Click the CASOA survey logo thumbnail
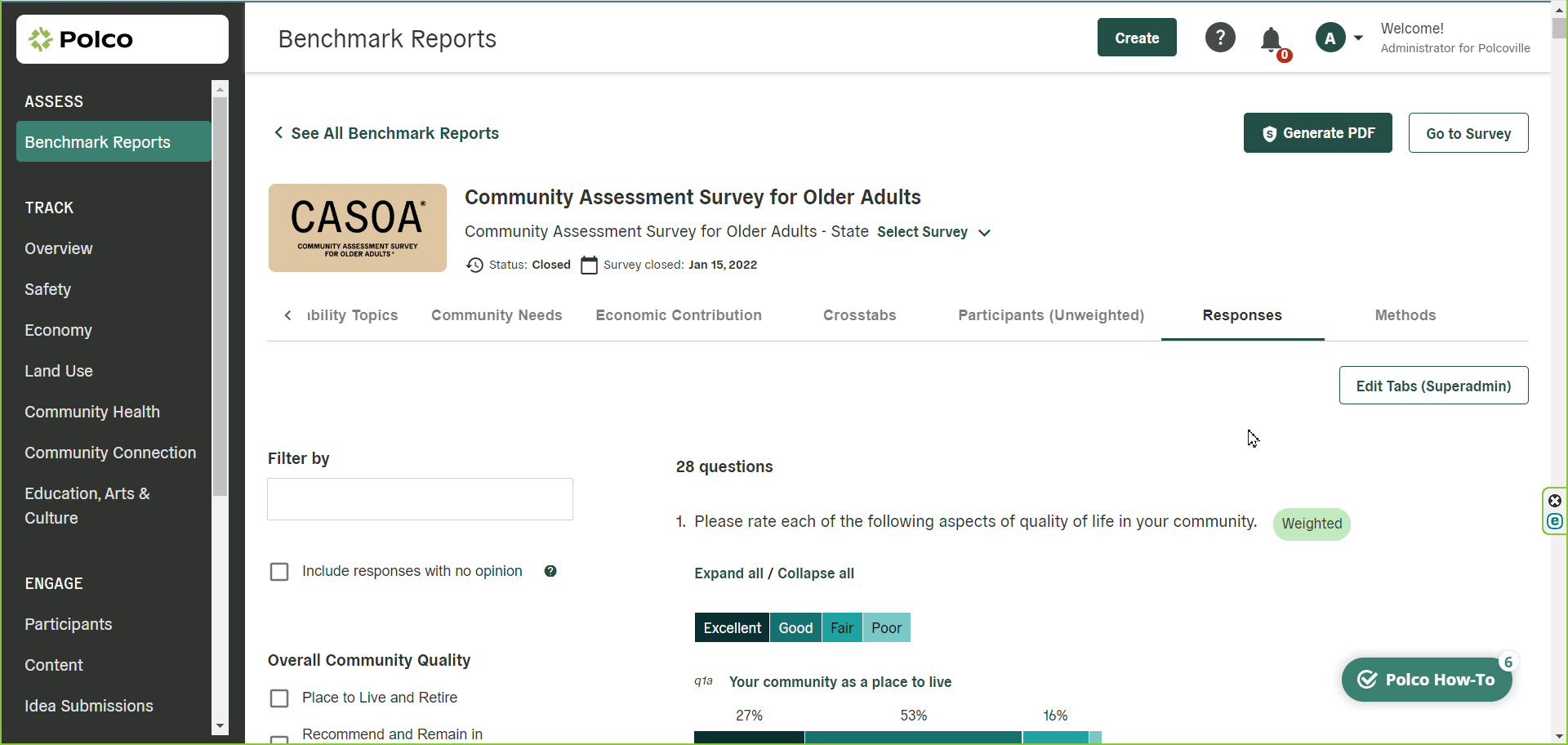The width and height of the screenshot is (1568, 745). [x=358, y=228]
